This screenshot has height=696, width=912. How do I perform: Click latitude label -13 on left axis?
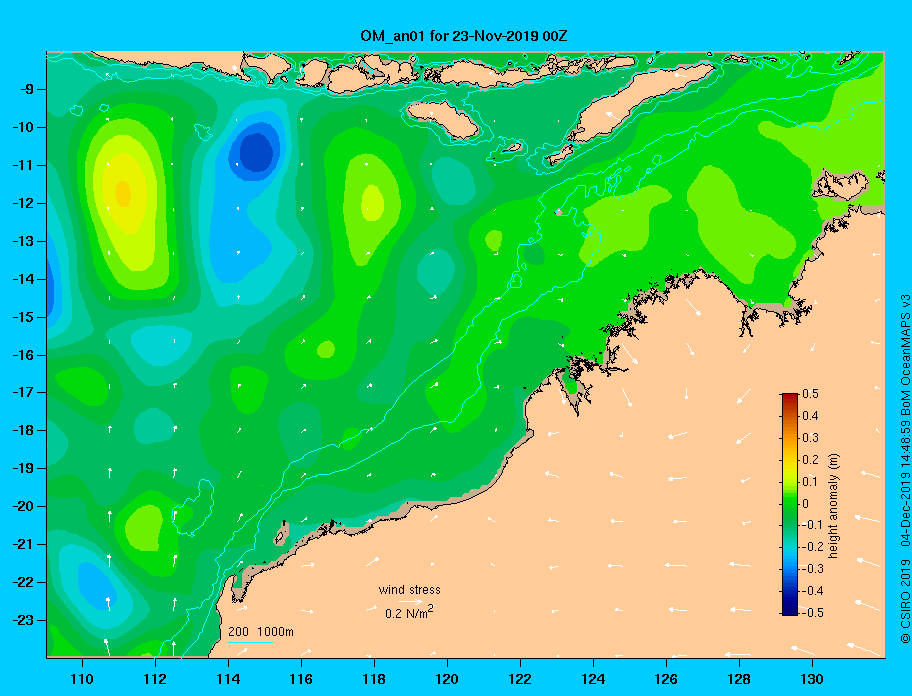coord(23,241)
